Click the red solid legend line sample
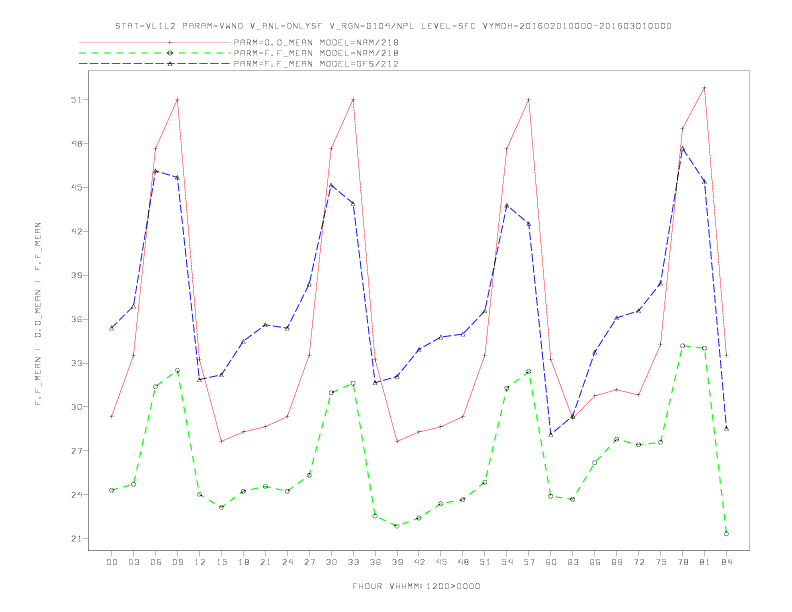 pos(155,42)
